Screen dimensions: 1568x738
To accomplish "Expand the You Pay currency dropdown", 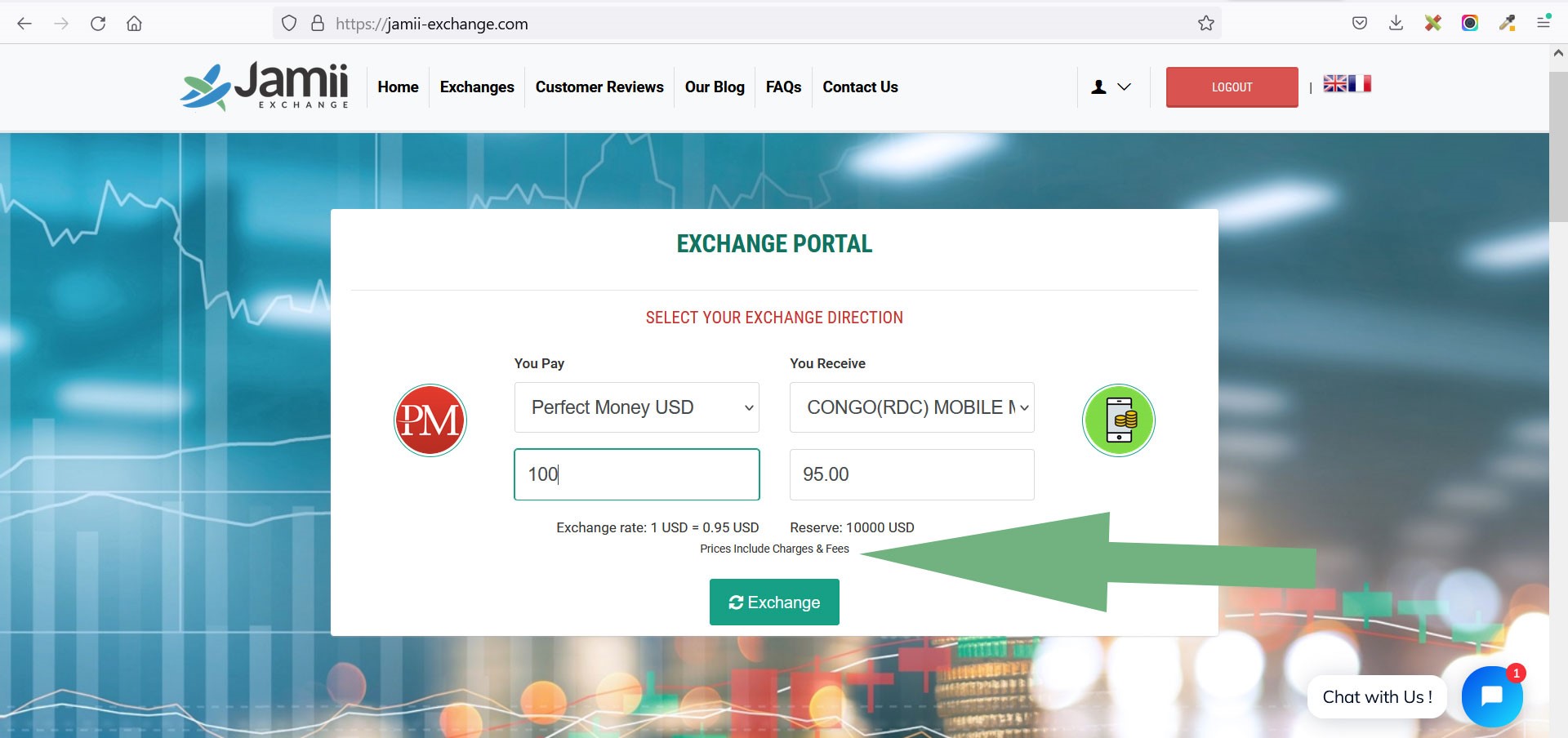I will click(x=637, y=407).
